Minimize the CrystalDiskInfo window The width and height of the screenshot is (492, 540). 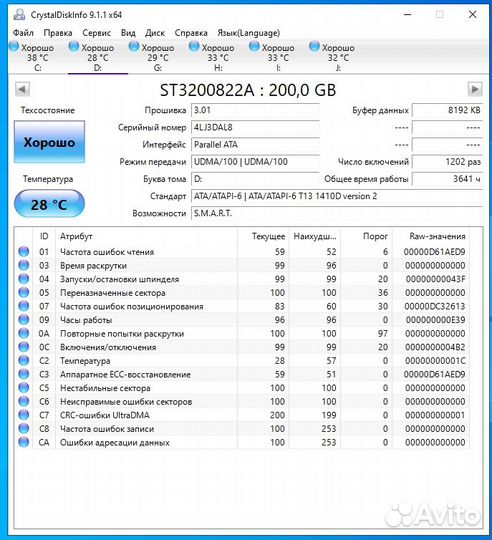(x=408, y=14)
